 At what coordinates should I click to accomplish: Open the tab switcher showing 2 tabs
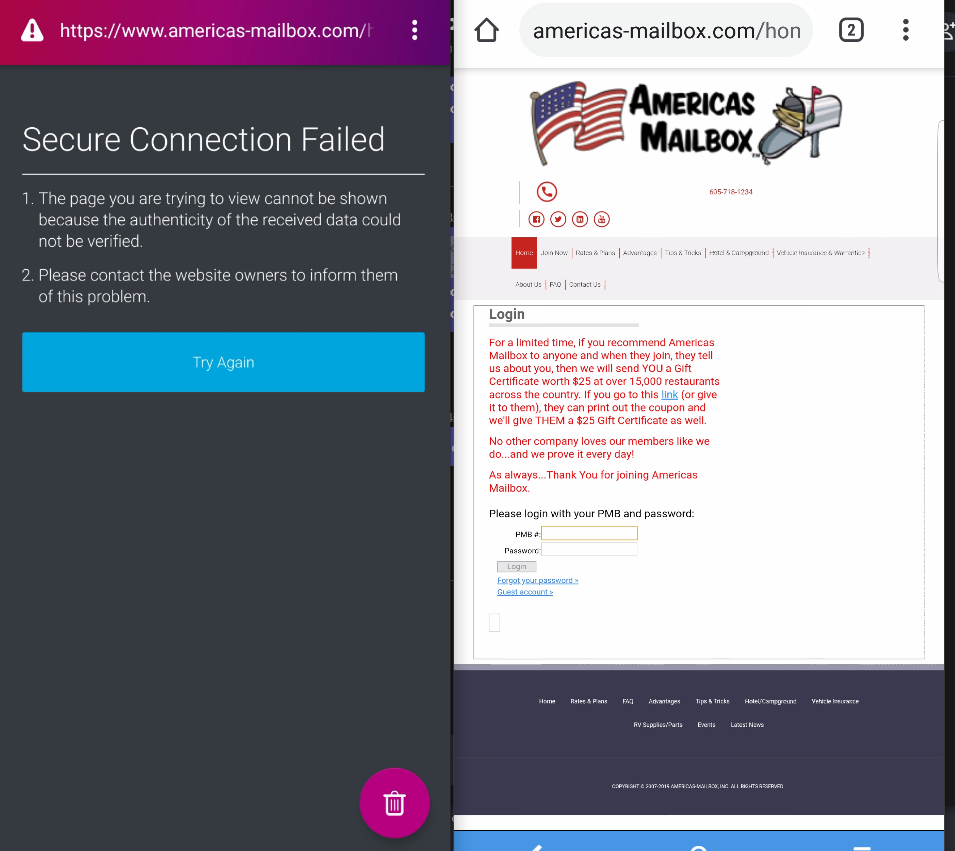click(851, 30)
